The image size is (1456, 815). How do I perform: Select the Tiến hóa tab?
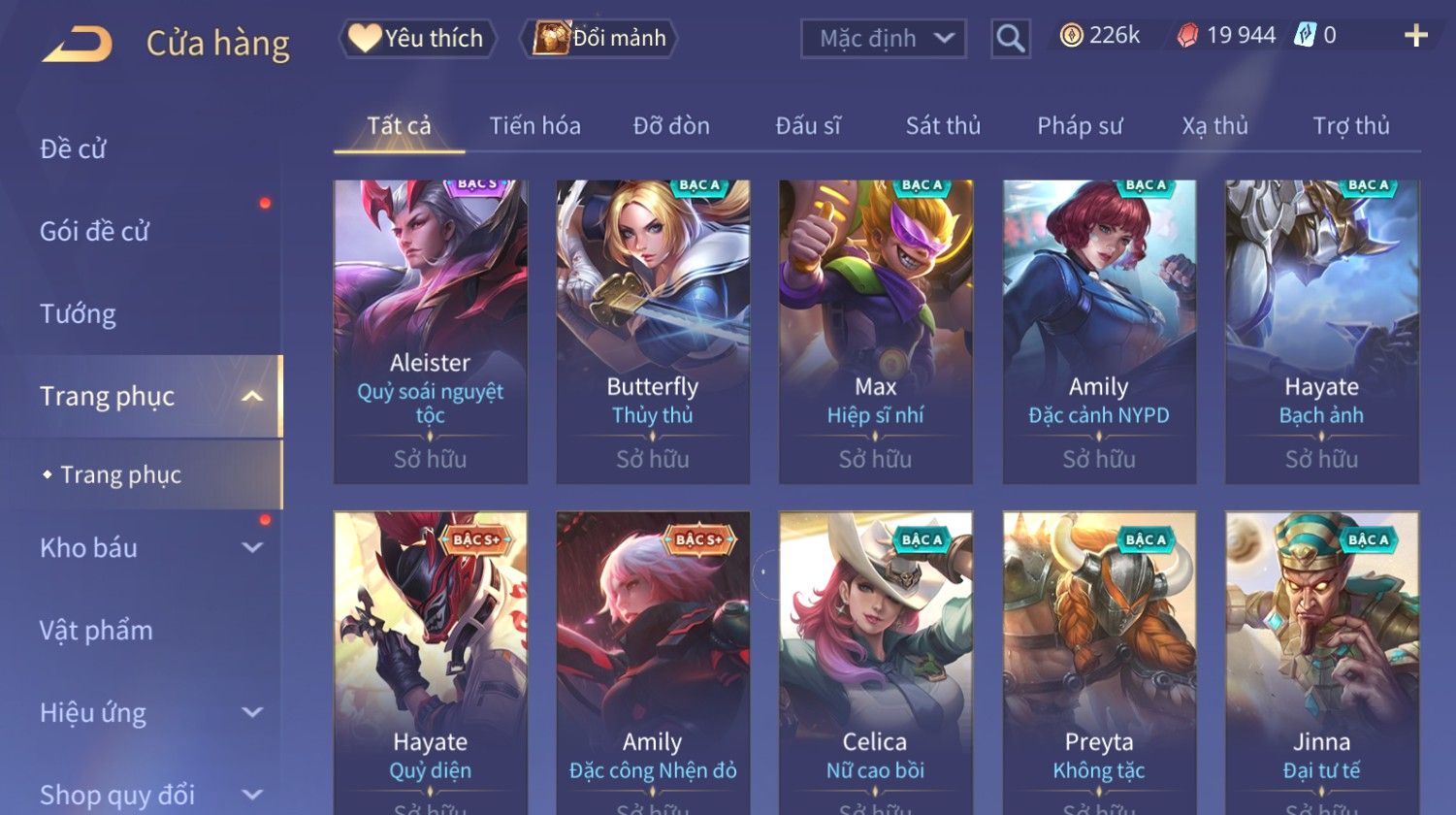point(534,125)
